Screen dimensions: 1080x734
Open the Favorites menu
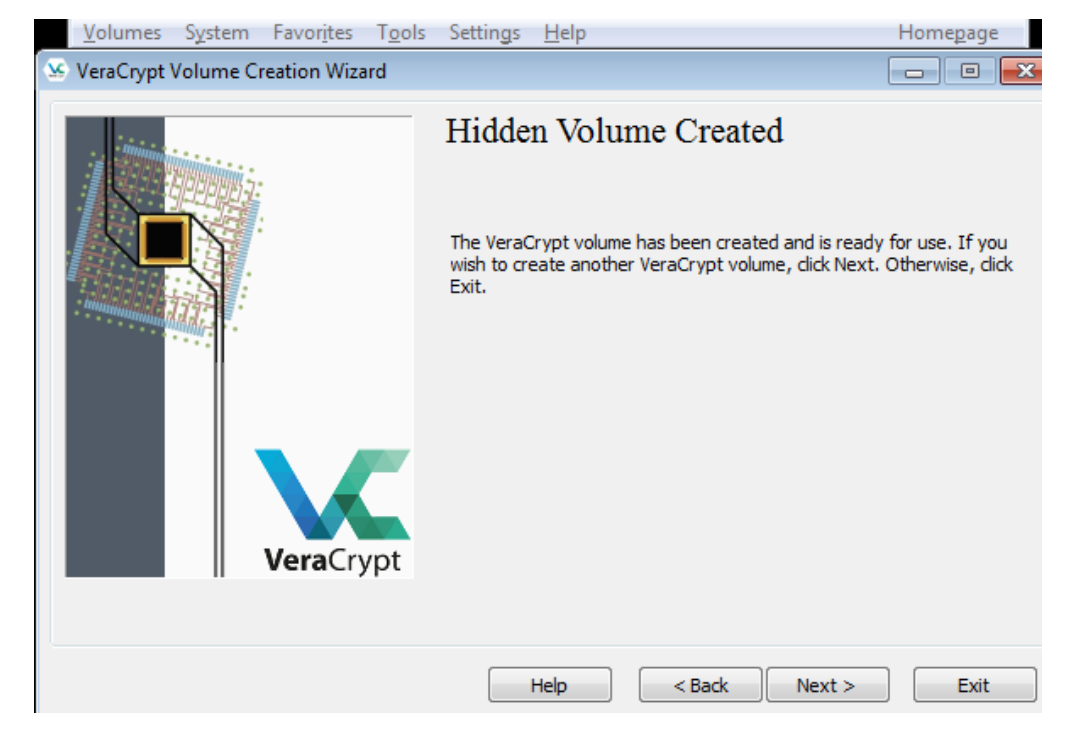[313, 32]
